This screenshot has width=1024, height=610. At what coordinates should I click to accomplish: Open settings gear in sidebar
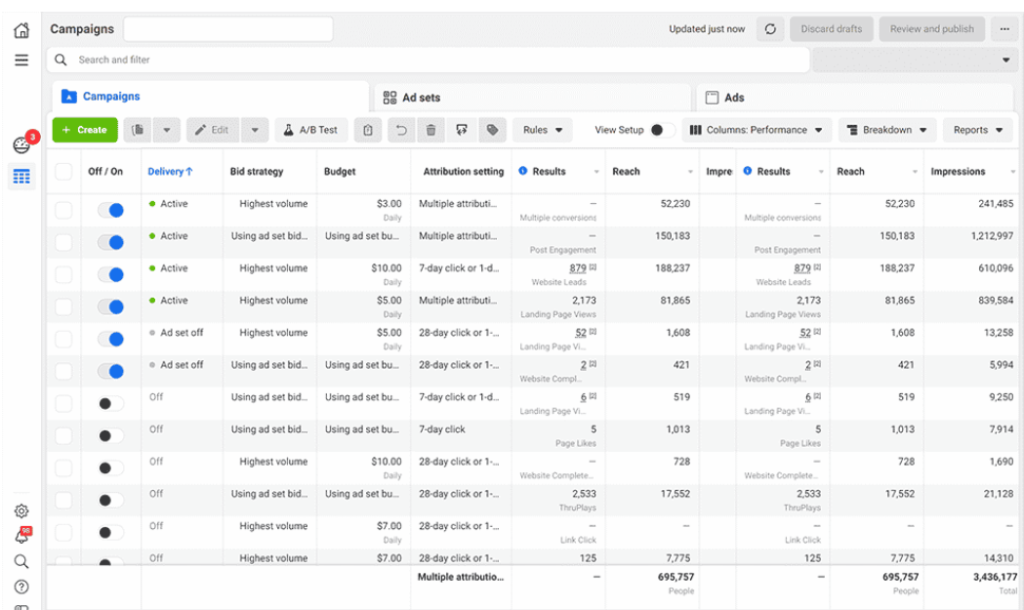tap(22, 511)
